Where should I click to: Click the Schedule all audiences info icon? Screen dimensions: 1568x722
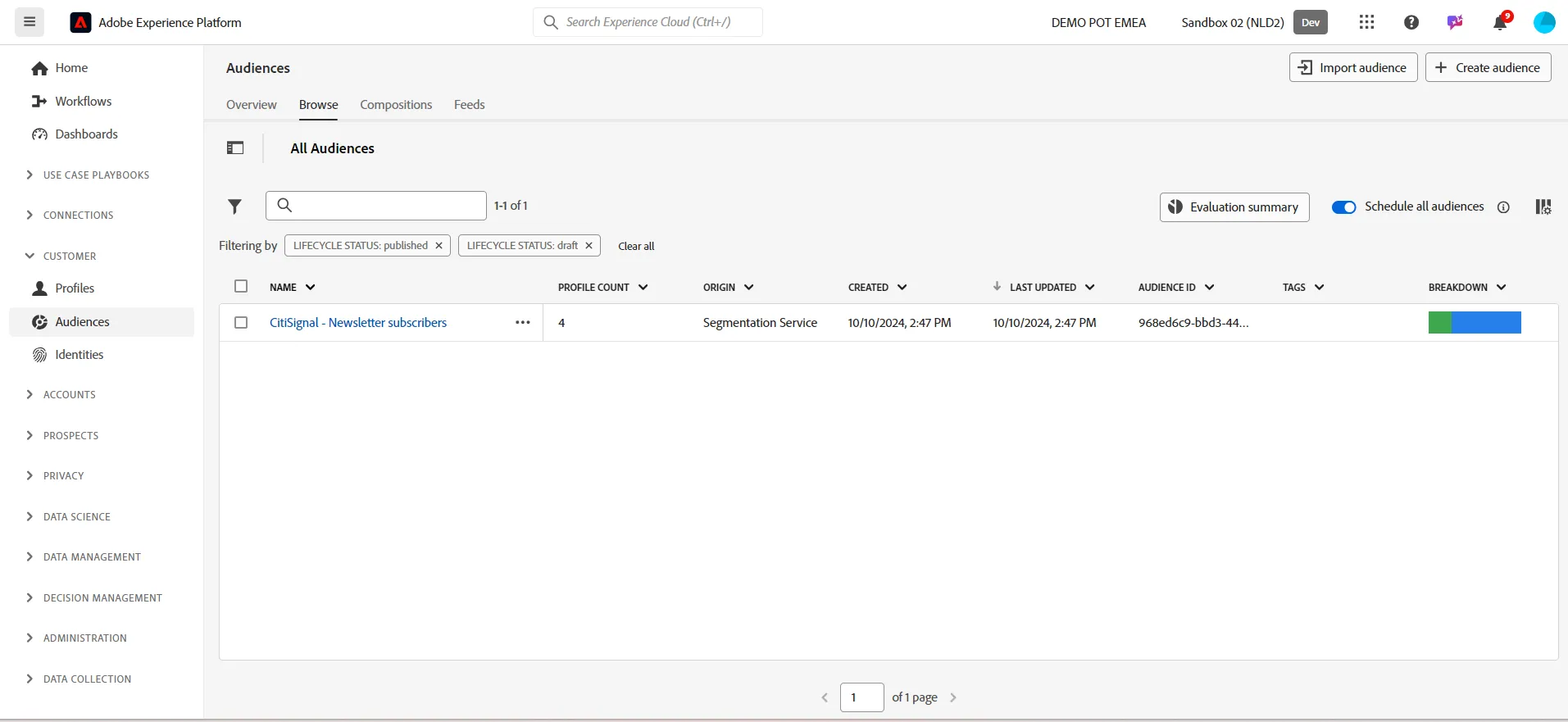1503,207
